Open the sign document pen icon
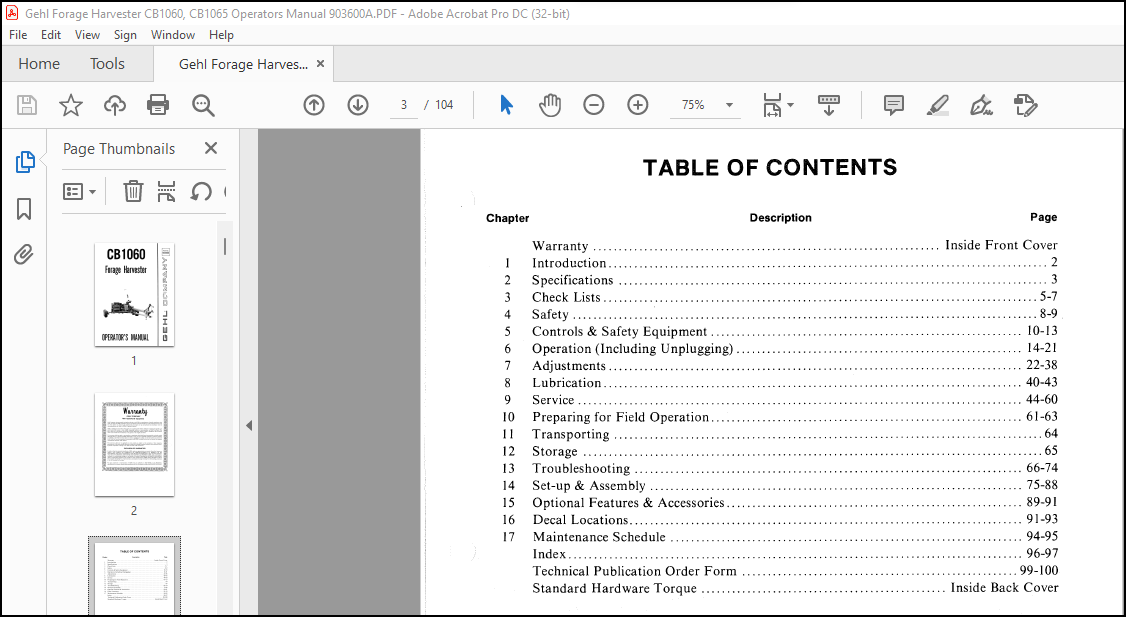Image resolution: width=1126 pixels, height=617 pixels. pyautogui.click(x=981, y=105)
